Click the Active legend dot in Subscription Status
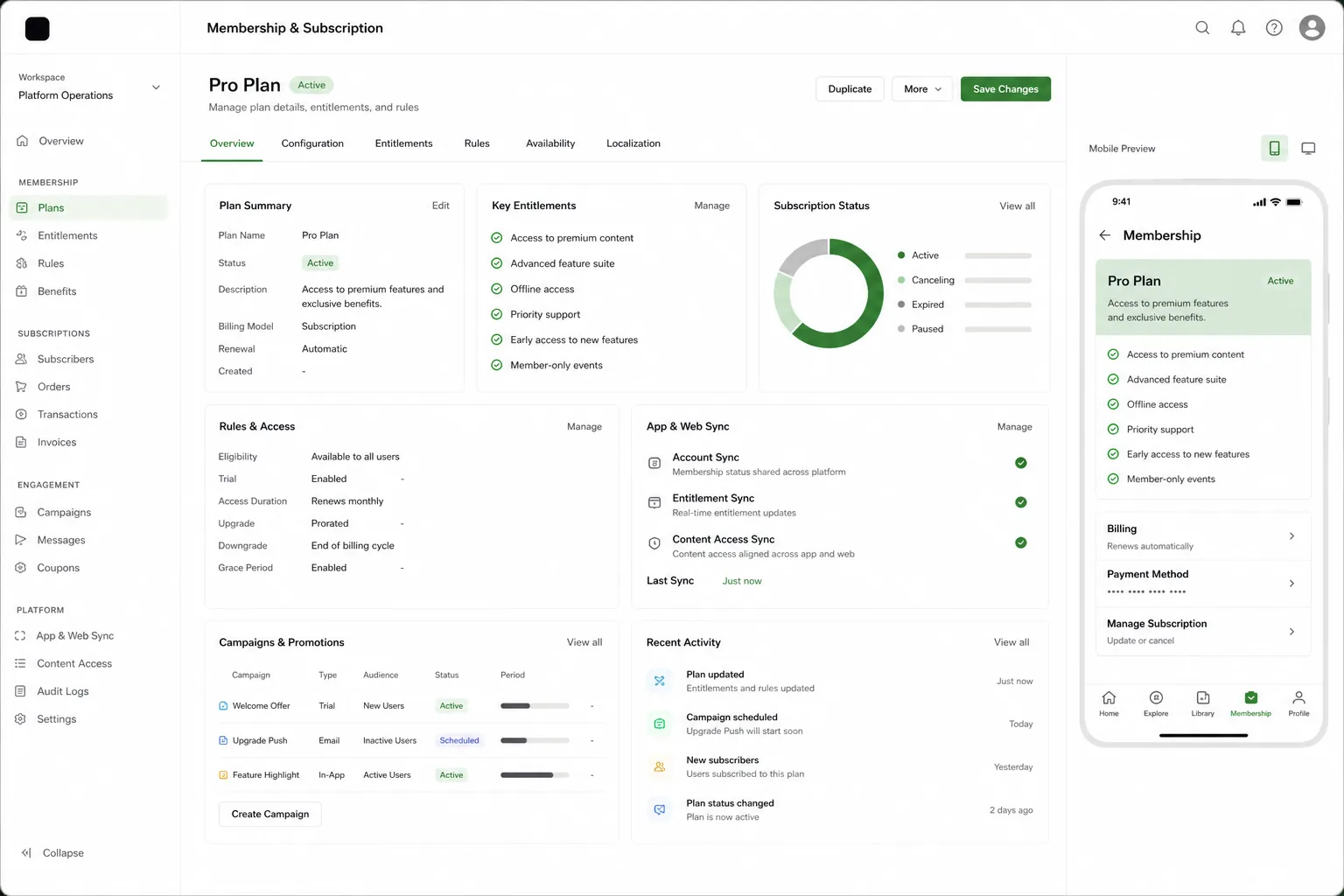 900,255
